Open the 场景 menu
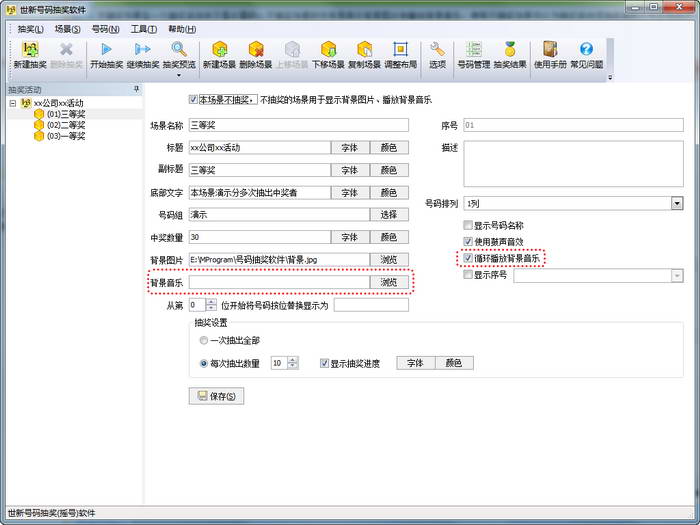The width and height of the screenshot is (700, 525). pos(68,29)
